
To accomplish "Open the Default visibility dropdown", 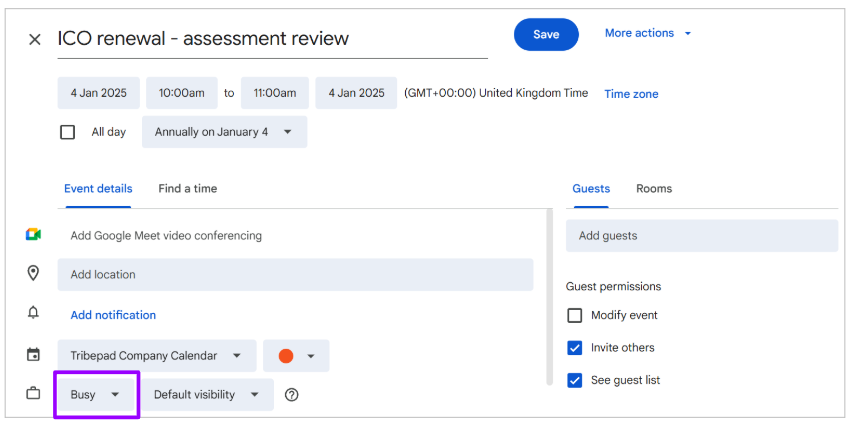I will tap(207, 395).
